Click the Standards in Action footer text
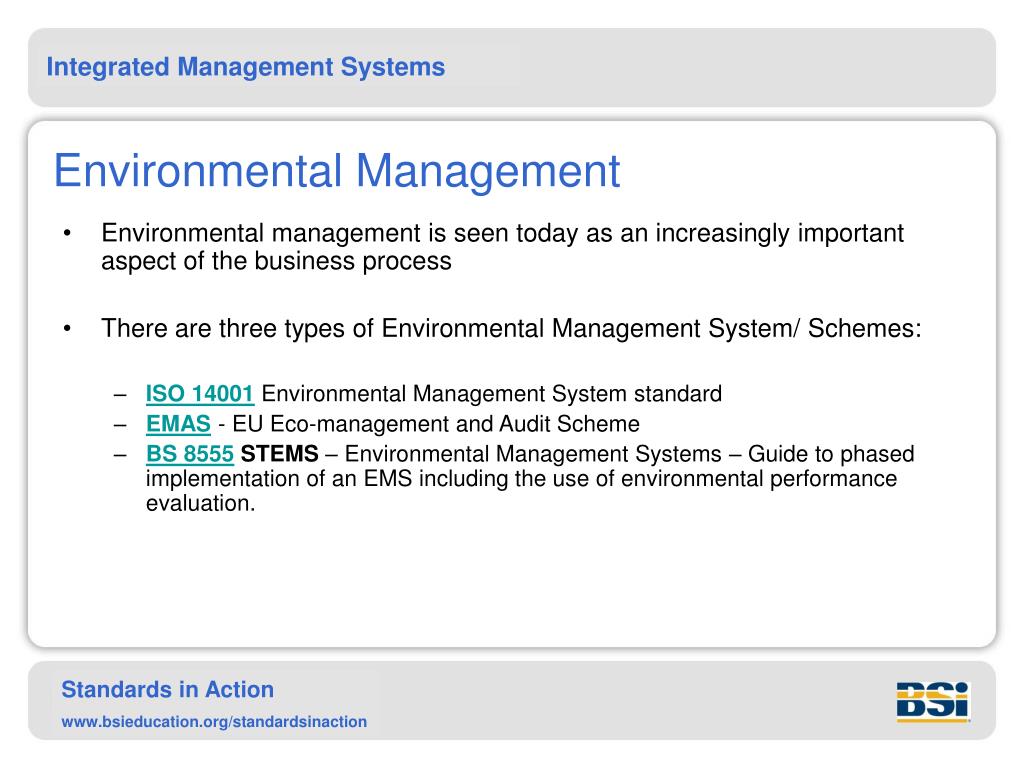 (168, 690)
